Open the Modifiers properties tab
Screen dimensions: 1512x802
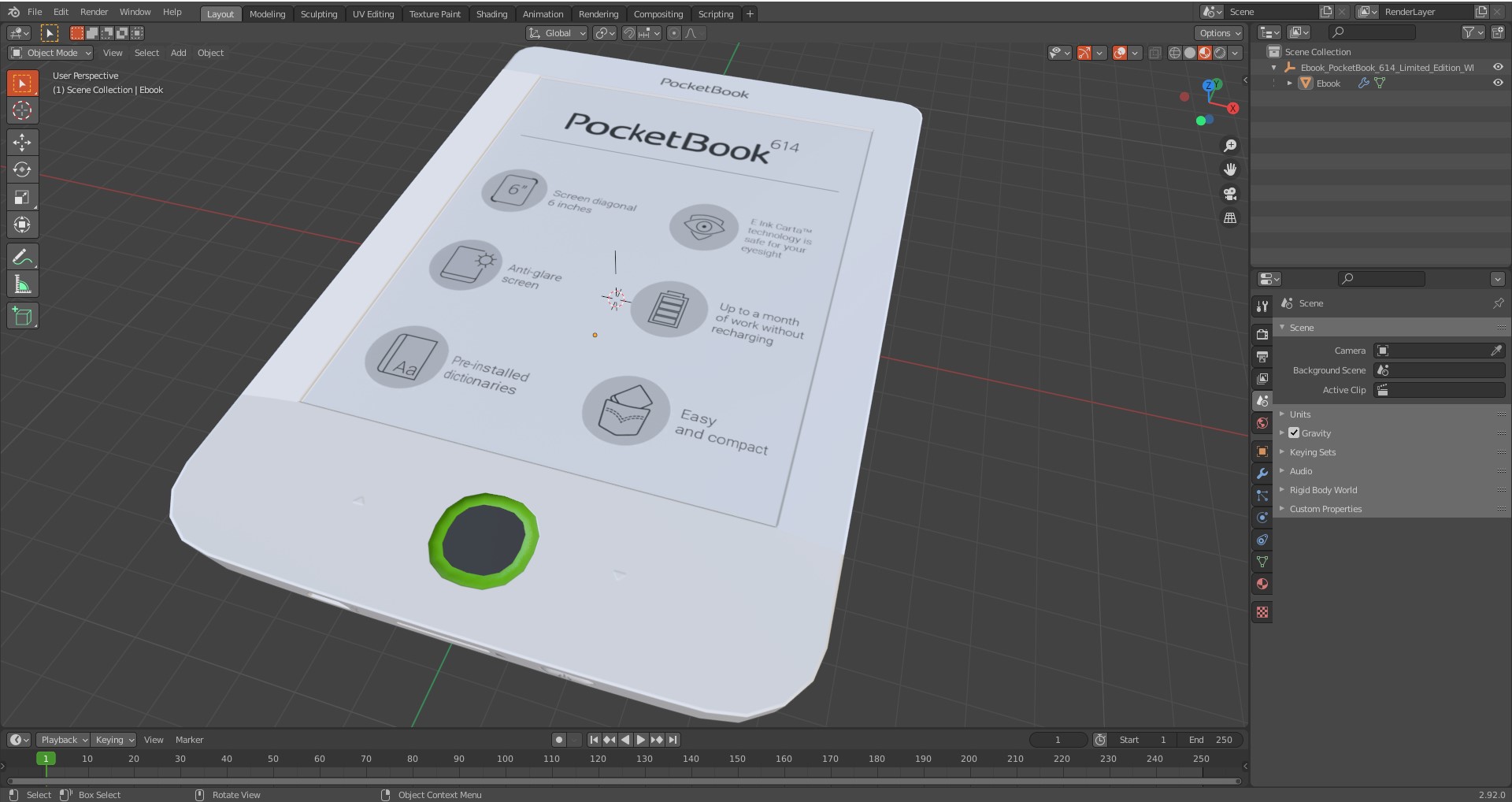pos(1262,473)
